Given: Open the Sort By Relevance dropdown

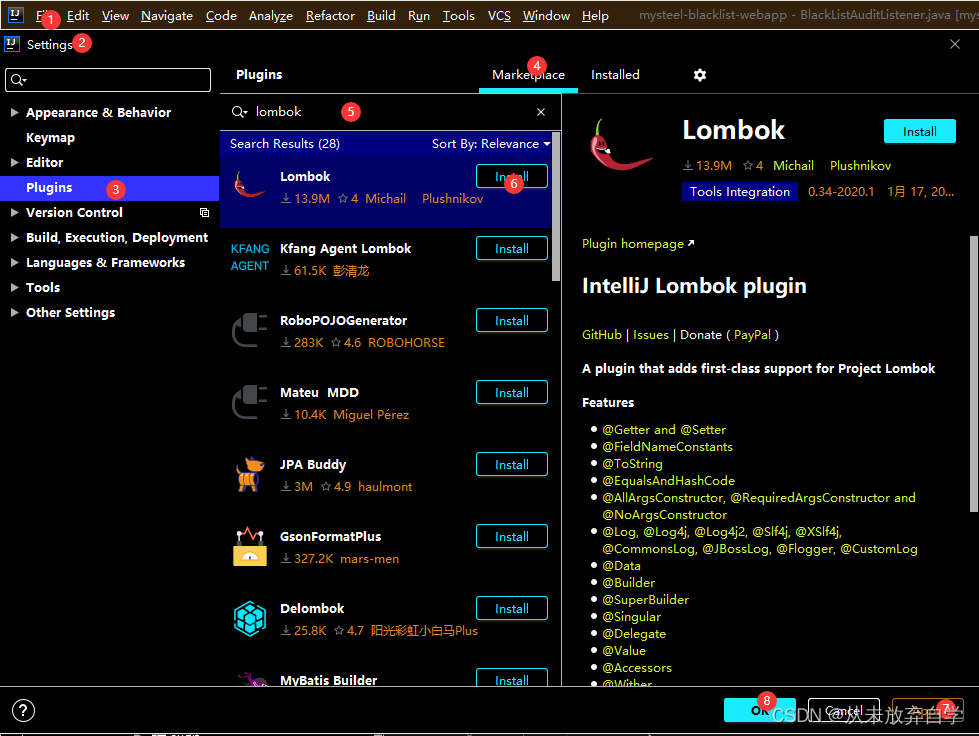Looking at the screenshot, I should (490, 143).
